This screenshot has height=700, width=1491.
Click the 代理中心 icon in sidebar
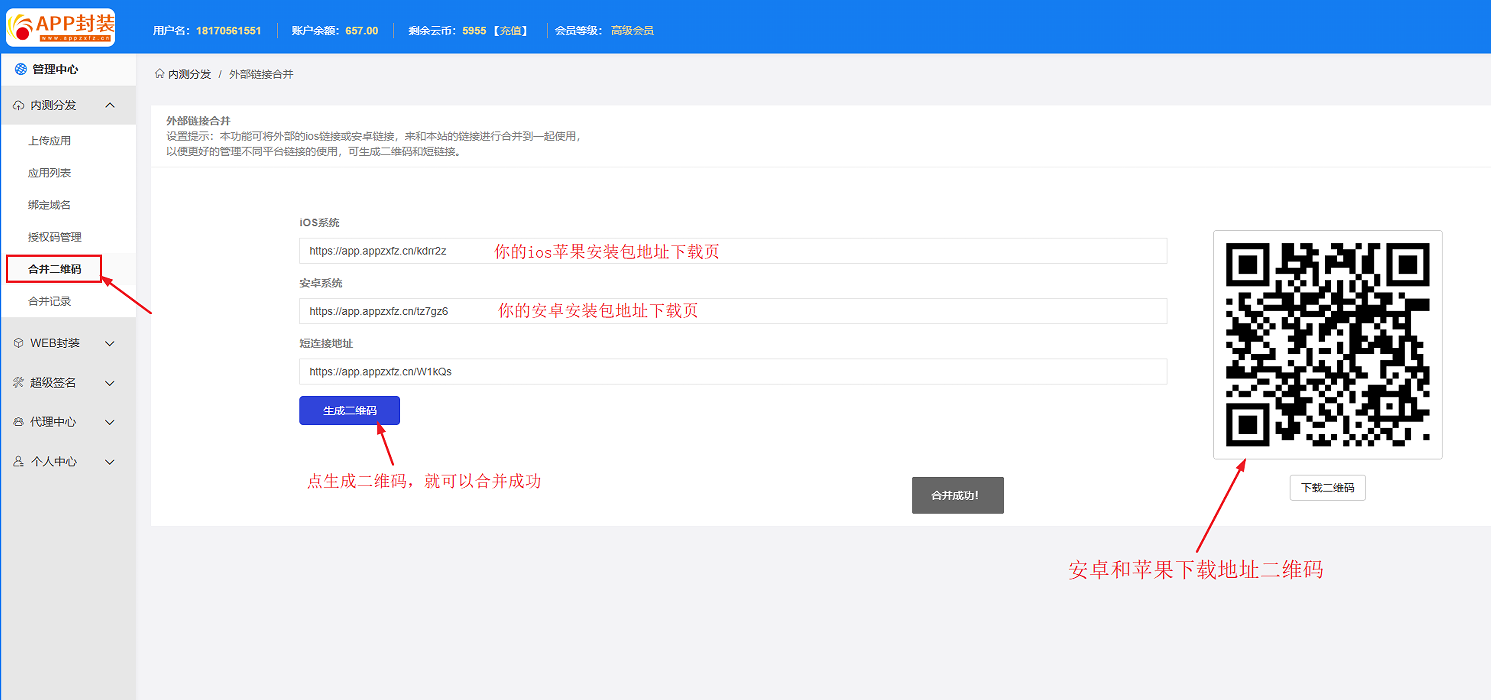(x=19, y=422)
